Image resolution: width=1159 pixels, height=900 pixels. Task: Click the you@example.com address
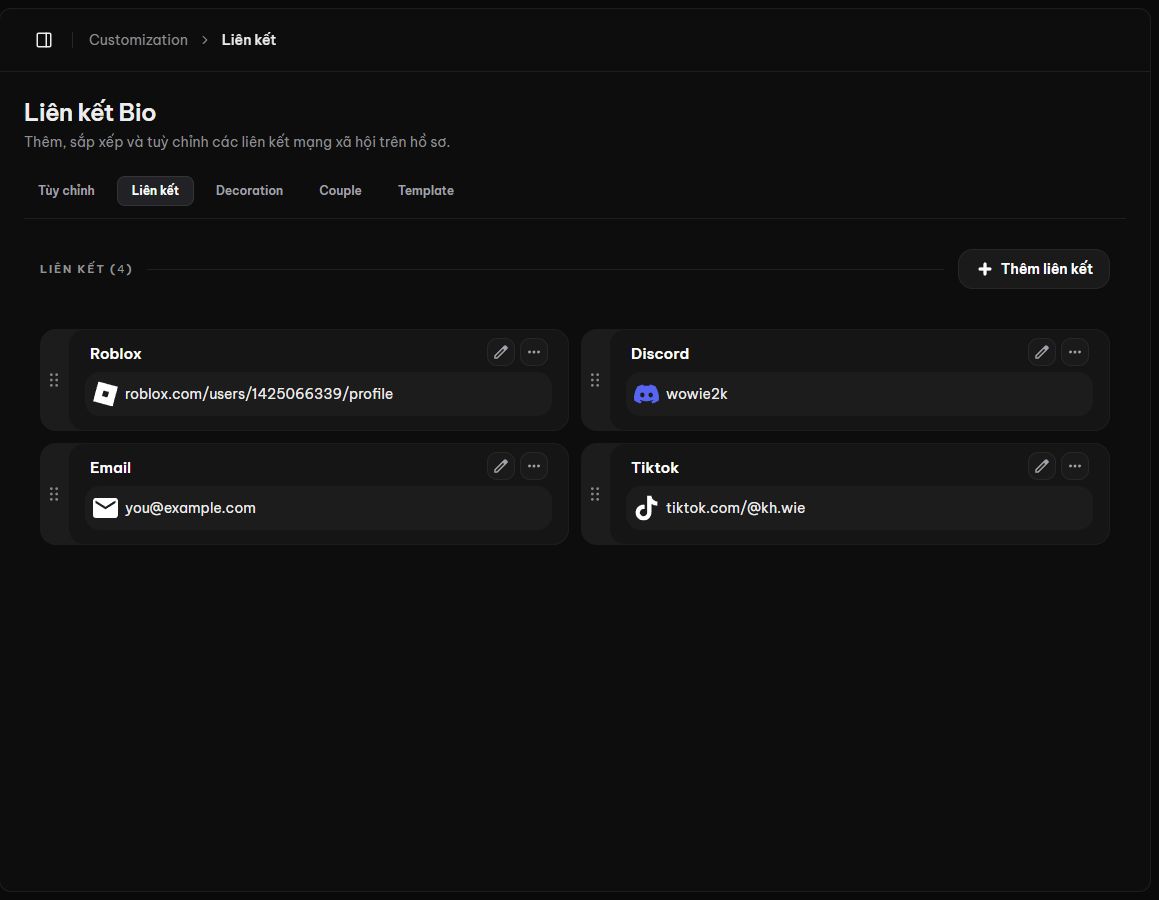190,508
